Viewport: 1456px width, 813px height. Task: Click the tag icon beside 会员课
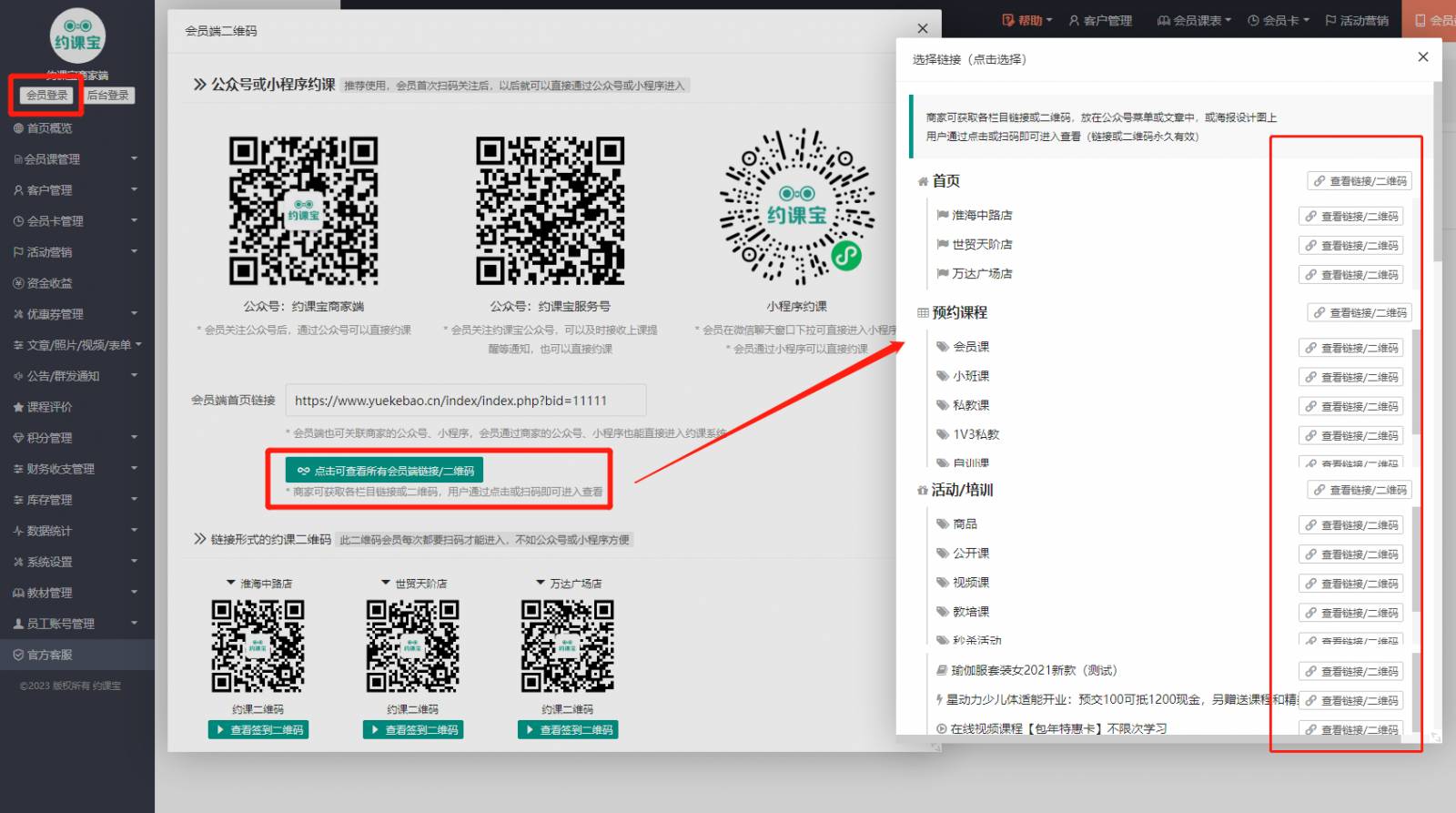[943, 347]
